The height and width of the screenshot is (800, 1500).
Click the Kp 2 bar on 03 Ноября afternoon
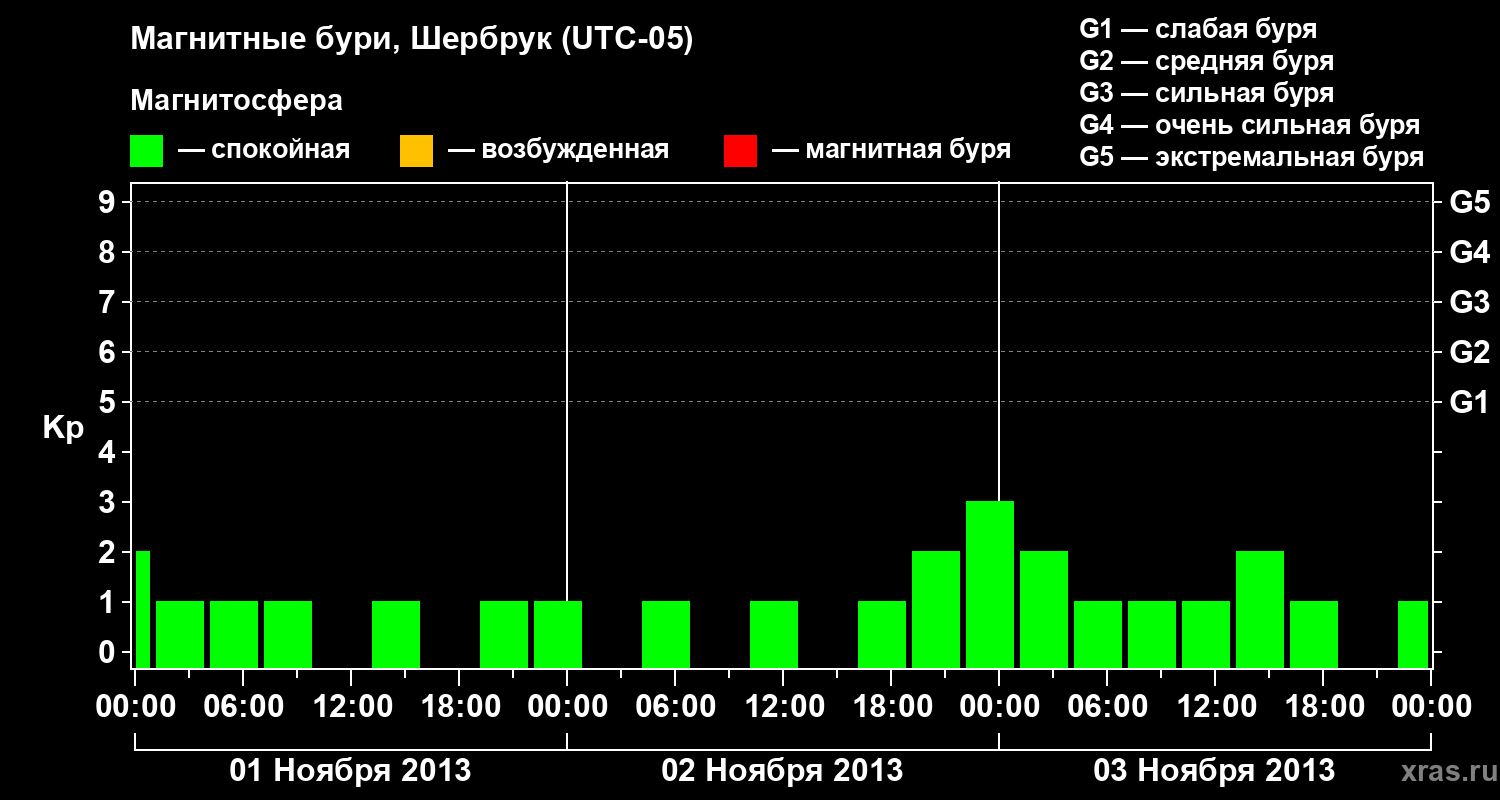[x=1260, y=609]
